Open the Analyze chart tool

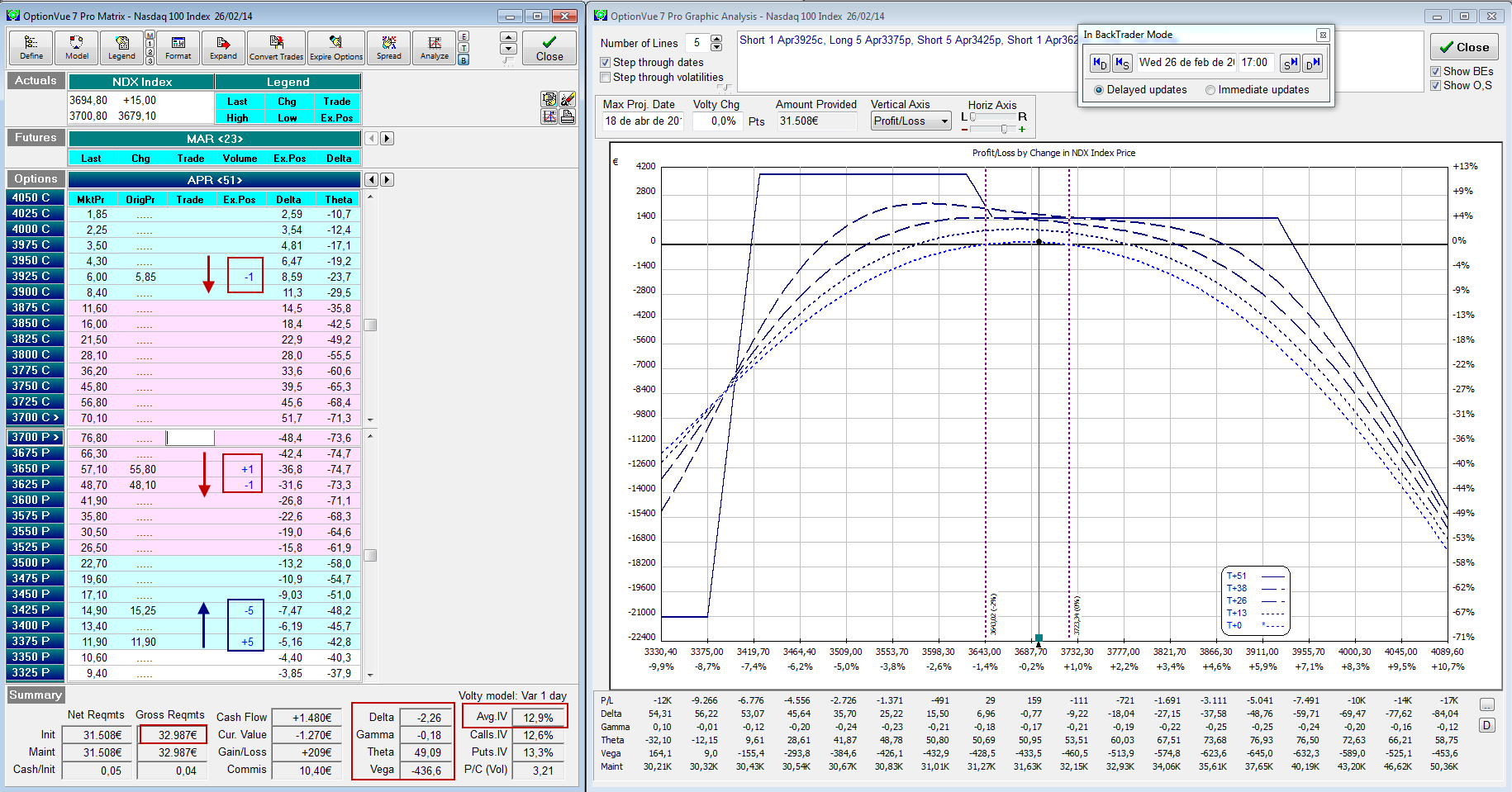(434, 47)
